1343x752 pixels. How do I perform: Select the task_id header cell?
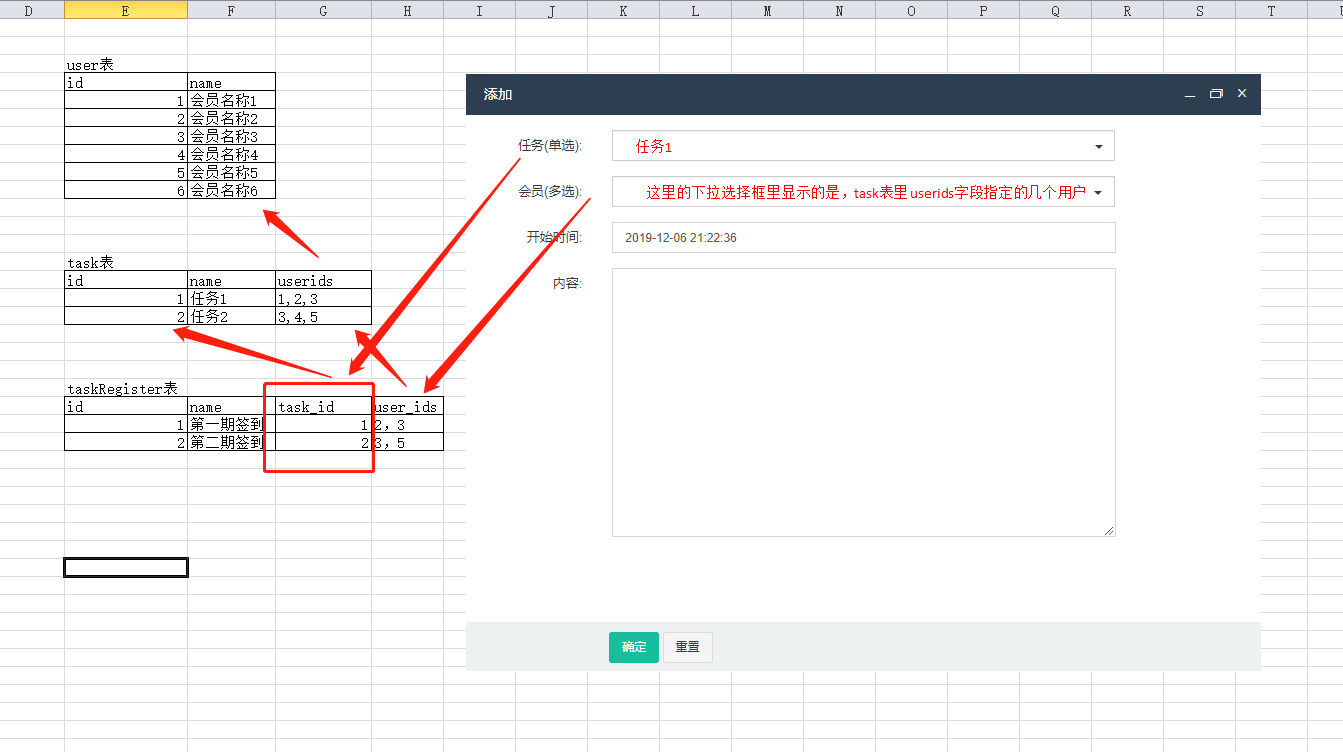[323, 406]
